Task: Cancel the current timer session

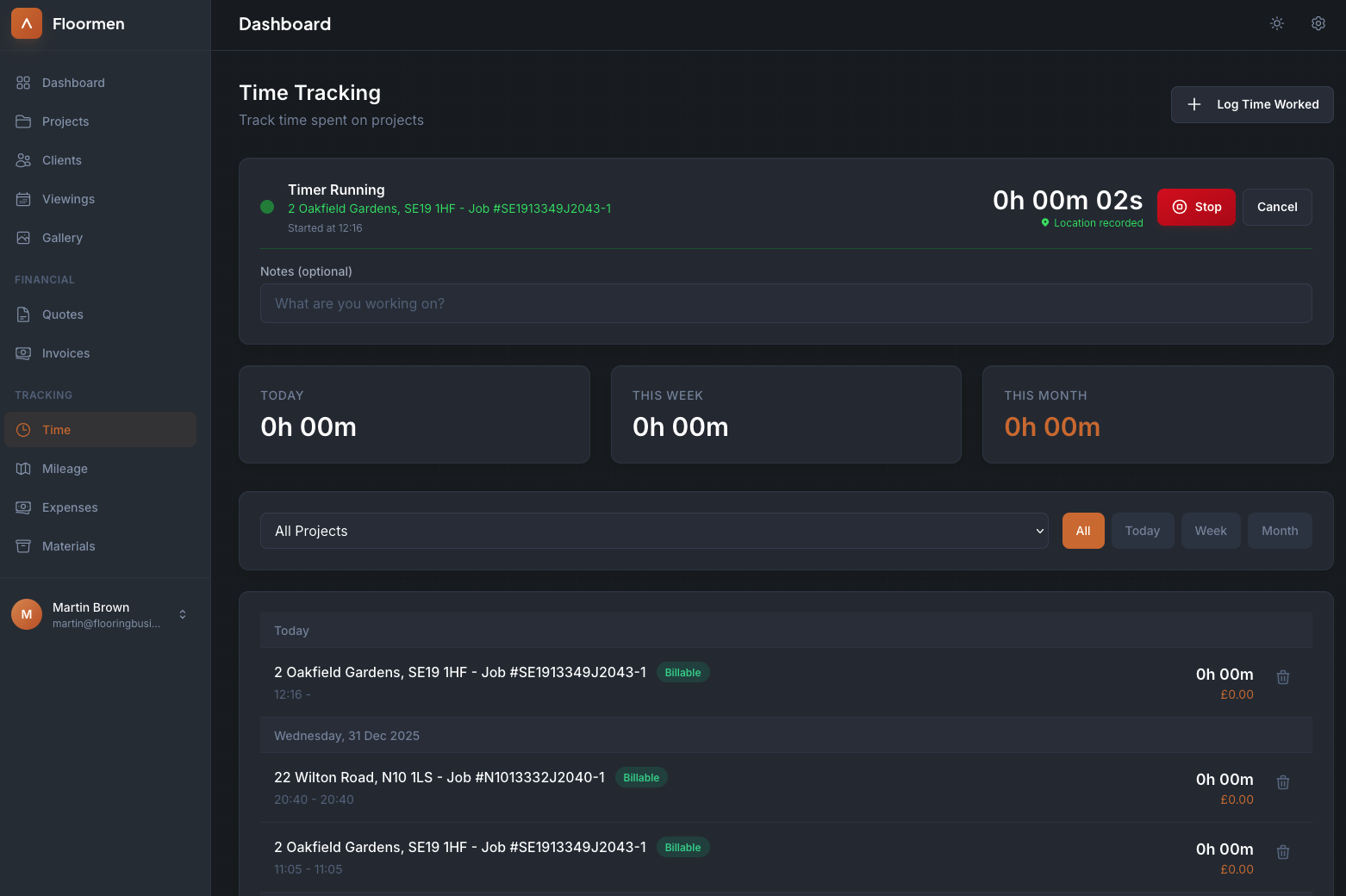Action: click(1277, 207)
